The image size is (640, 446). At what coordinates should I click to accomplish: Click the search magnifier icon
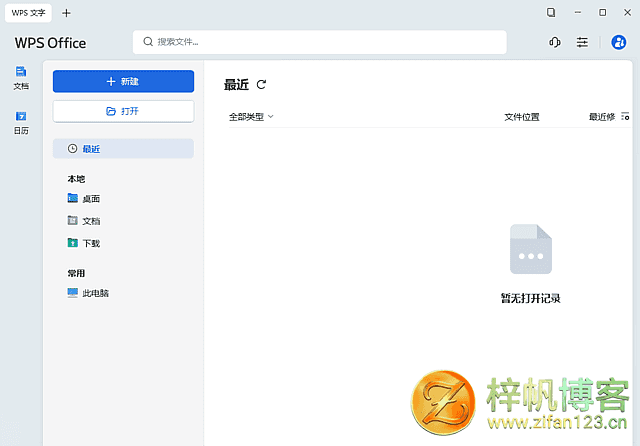pos(148,42)
